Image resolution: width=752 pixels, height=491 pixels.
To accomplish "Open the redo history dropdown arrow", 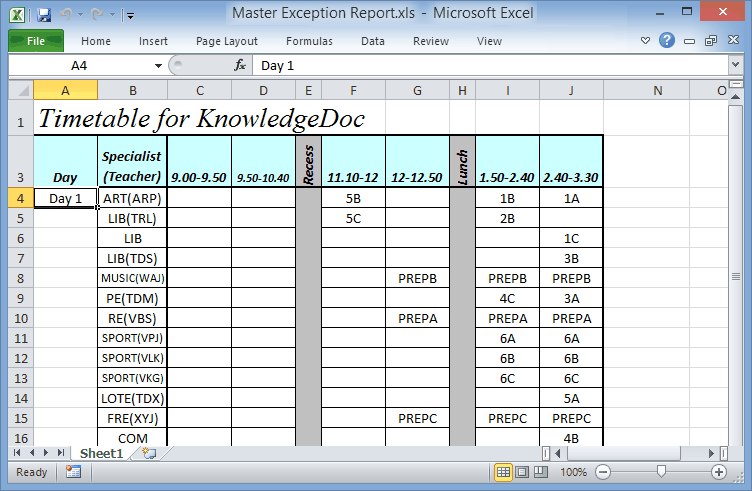I will pos(112,15).
